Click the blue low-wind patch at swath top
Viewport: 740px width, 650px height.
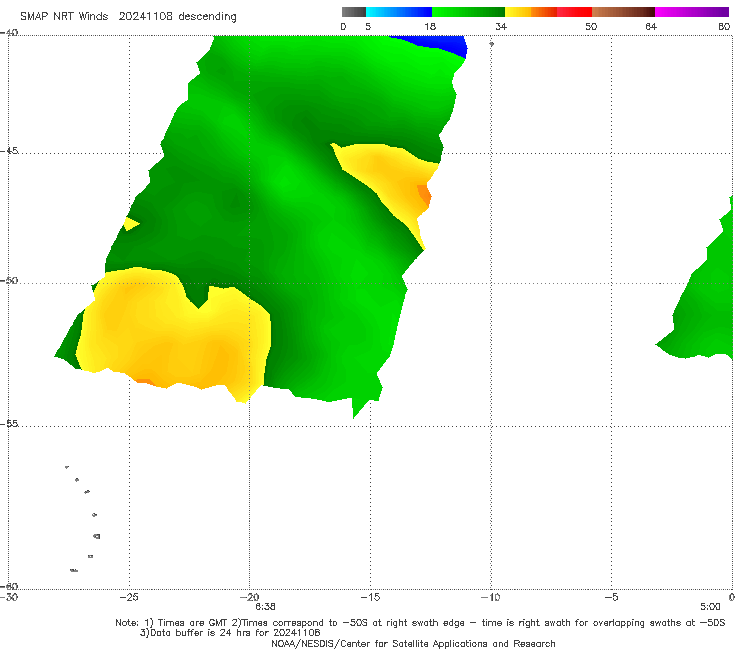pos(437,45)
